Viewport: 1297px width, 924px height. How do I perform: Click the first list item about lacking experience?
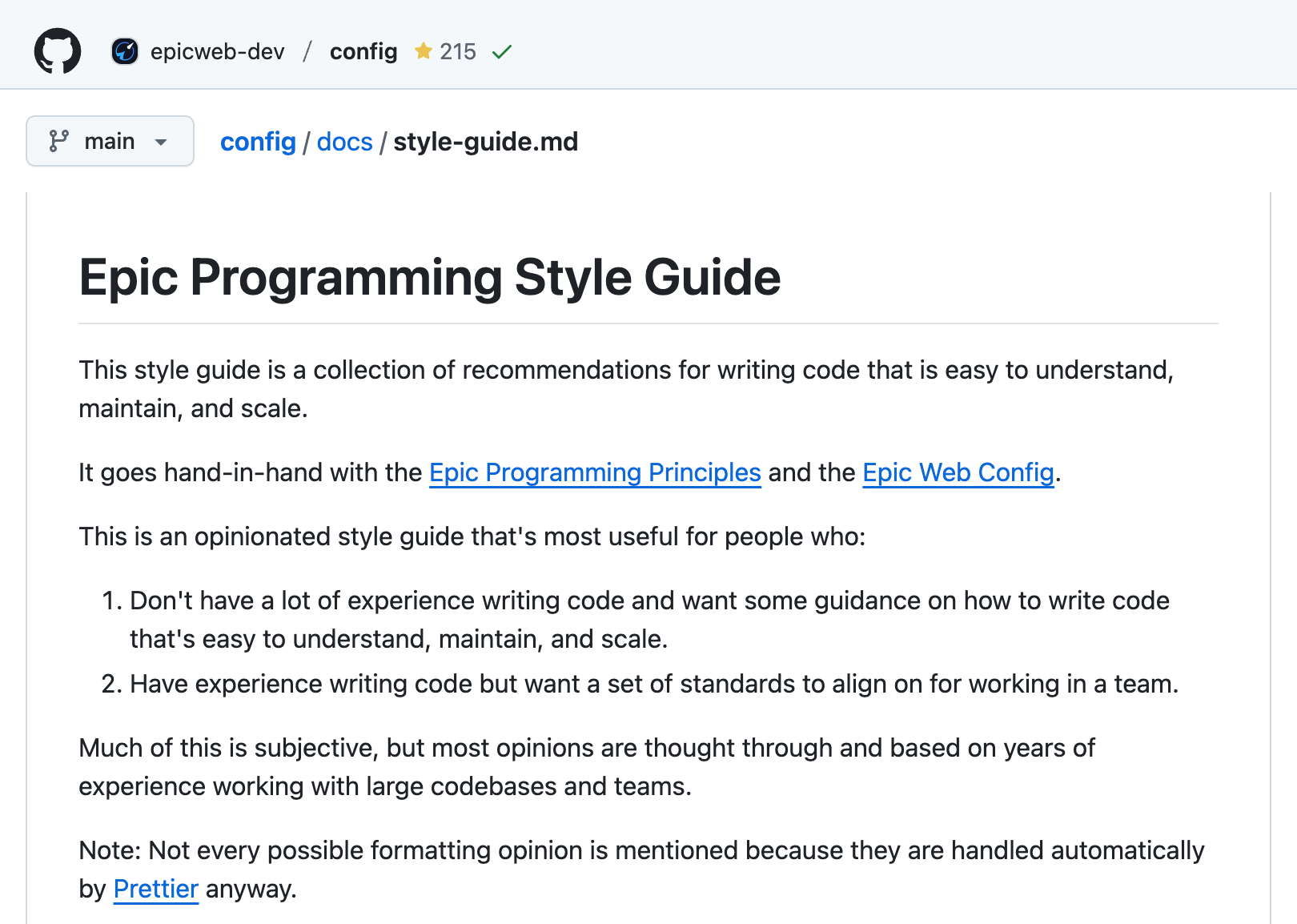(648, 620)
